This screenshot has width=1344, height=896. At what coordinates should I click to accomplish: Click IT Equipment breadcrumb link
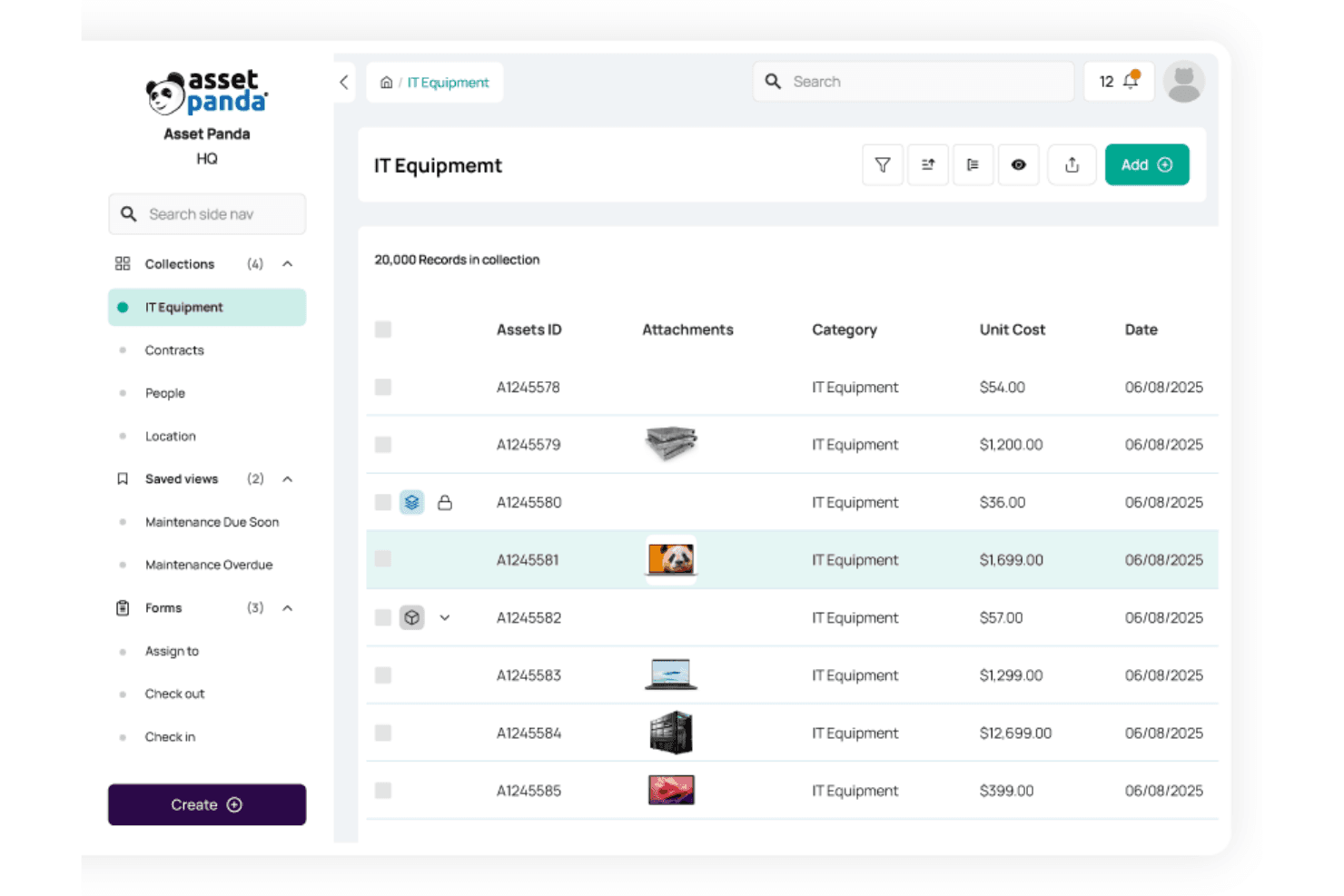448,83
